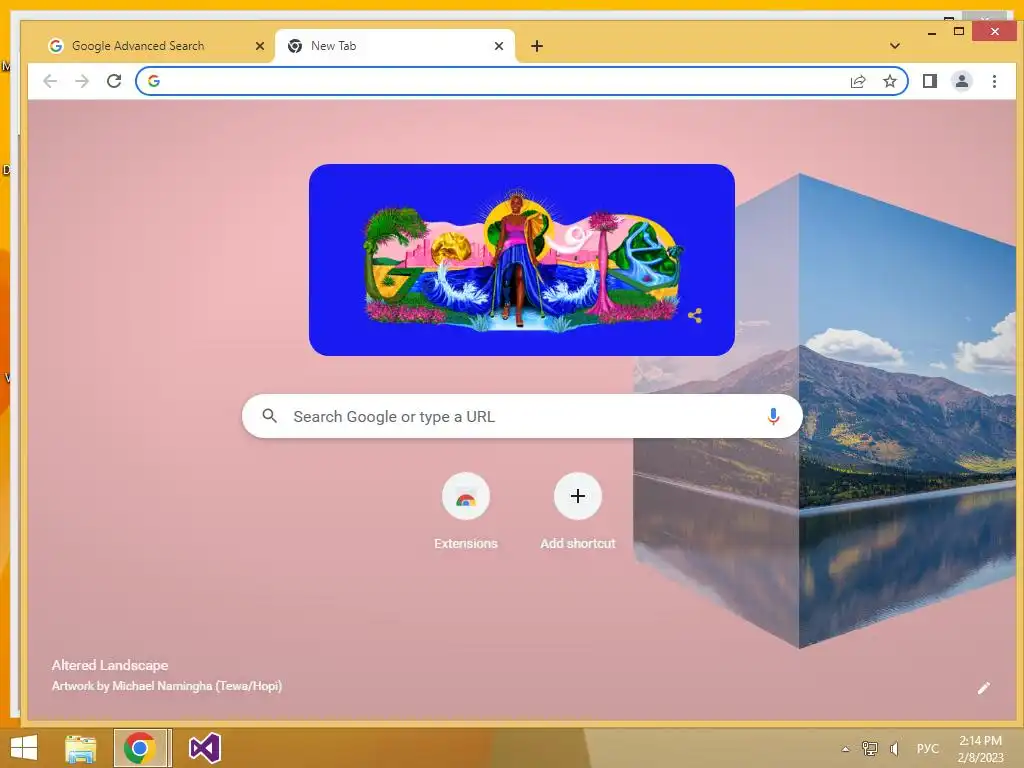Expand the tab search dropdown arrow

(x=895, y=46)
